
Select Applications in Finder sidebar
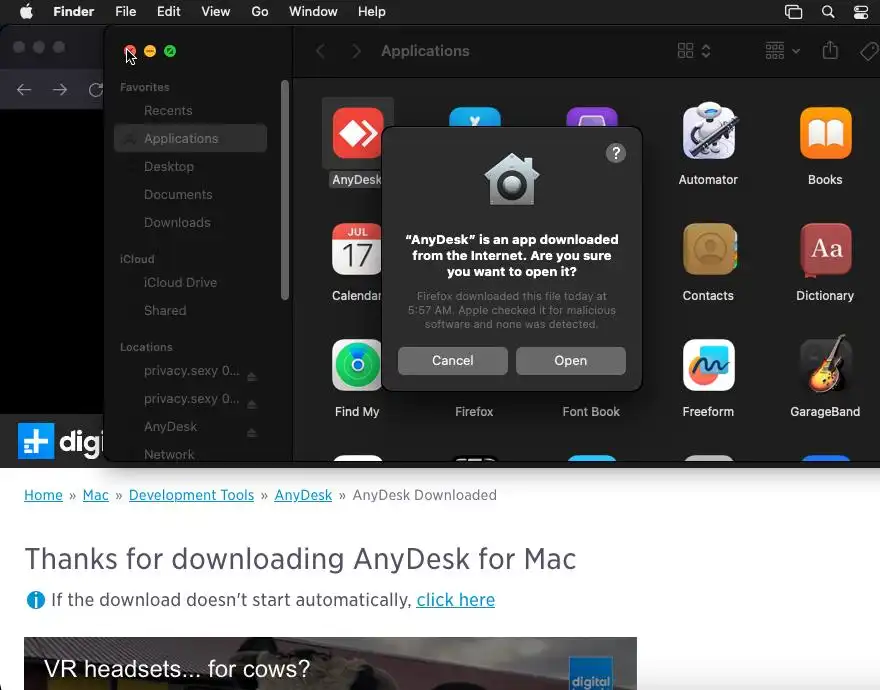pos(190,138)
